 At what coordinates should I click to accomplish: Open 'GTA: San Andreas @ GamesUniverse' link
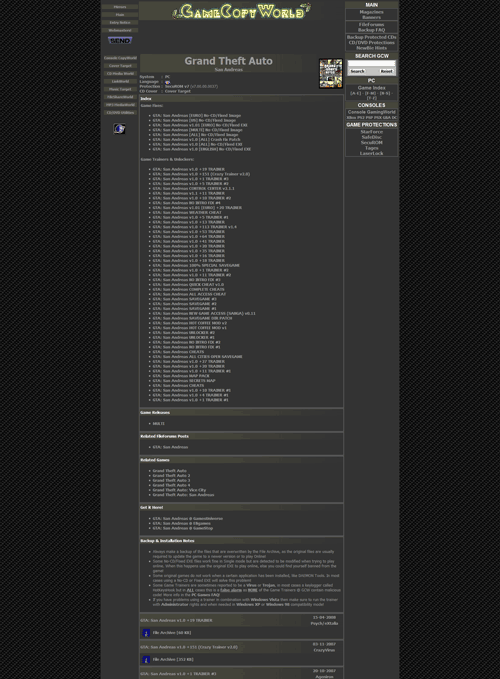187,518
